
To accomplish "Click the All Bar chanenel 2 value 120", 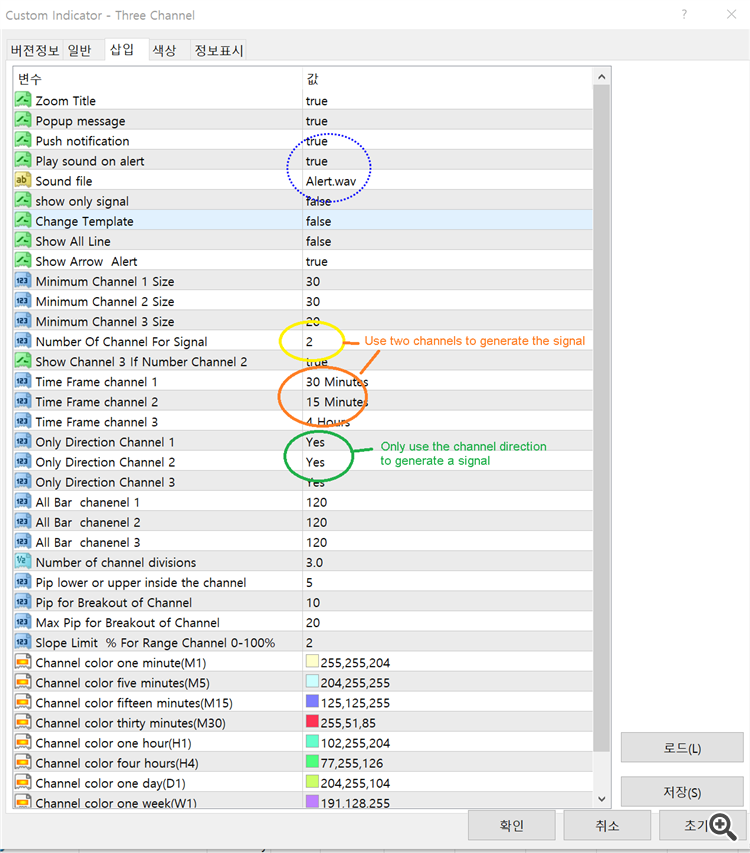I will [x=317, y=523].
